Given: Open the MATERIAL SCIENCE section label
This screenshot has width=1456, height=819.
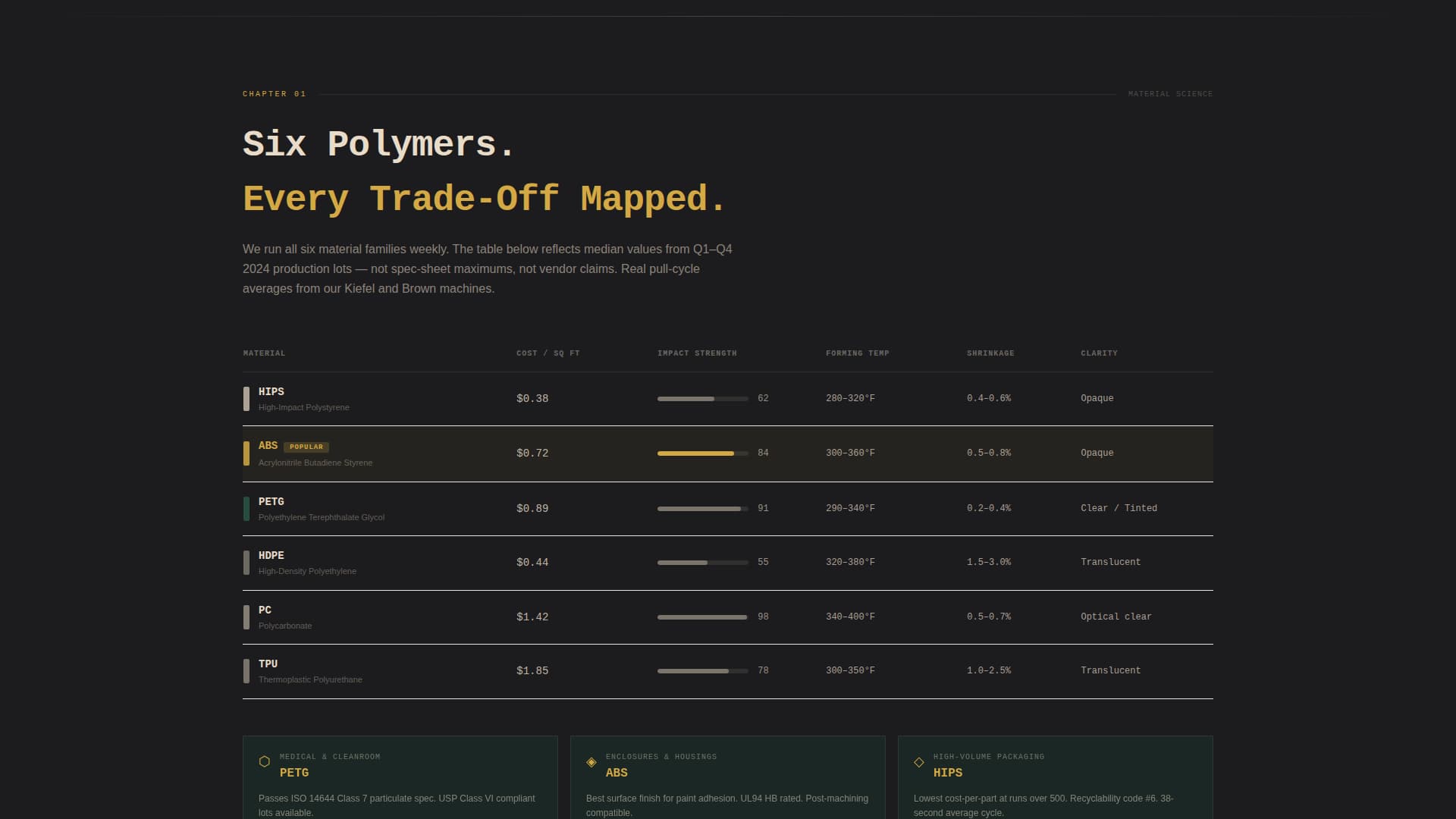Looking at the screenshot, I should click(1169, 93).
